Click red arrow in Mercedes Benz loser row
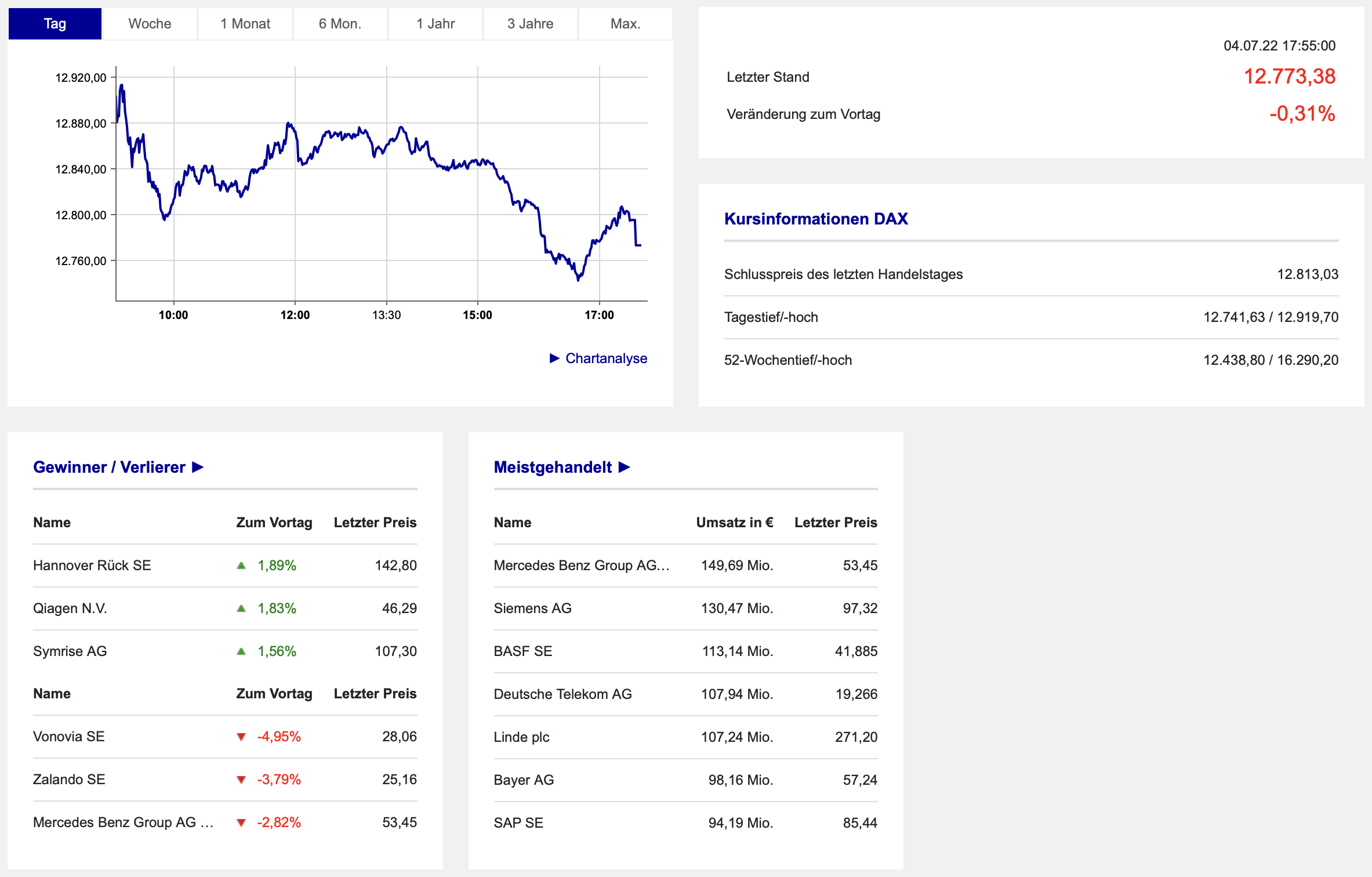The height and width of the screenshot is (877, 1372). (x=241, y=822)
